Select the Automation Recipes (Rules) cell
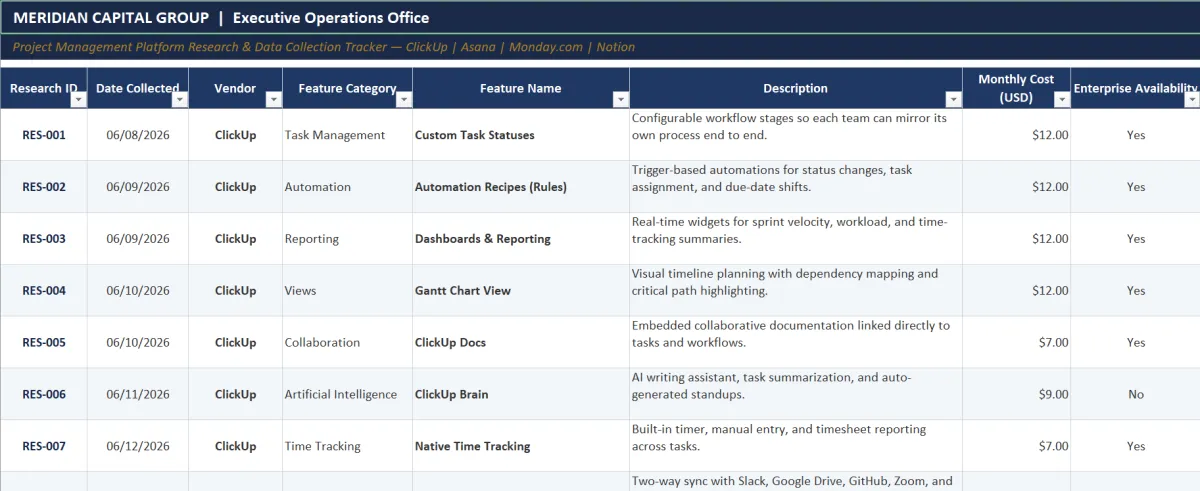 click(521, 187)
